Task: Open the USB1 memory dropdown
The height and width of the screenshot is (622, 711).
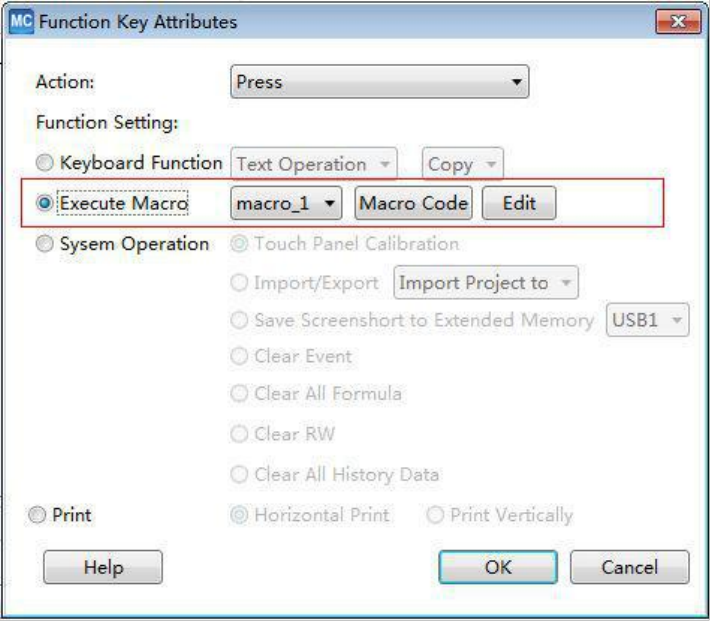Action: 648,322
